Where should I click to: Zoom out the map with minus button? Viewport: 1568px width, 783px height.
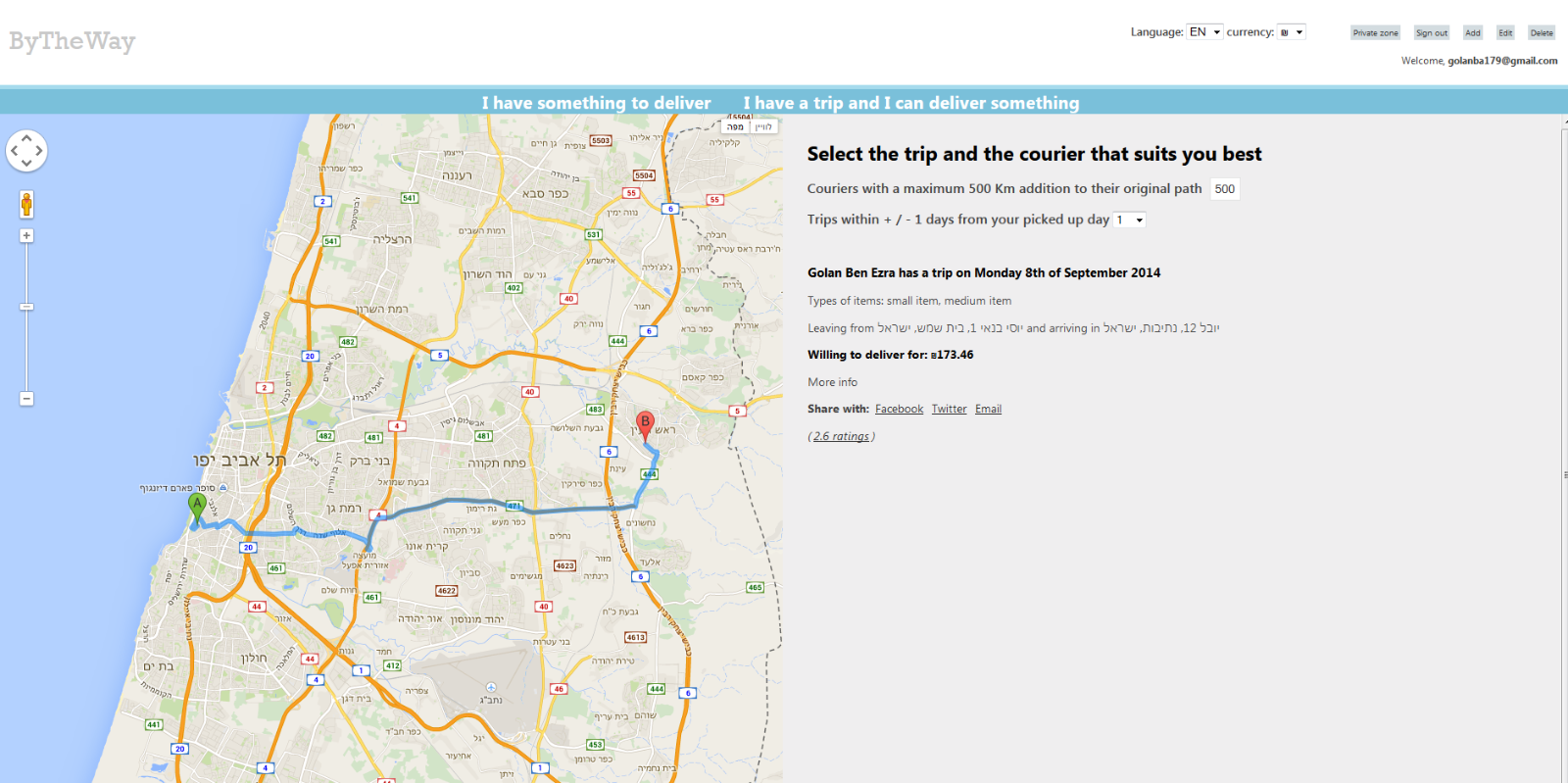(x=26, y=399)
